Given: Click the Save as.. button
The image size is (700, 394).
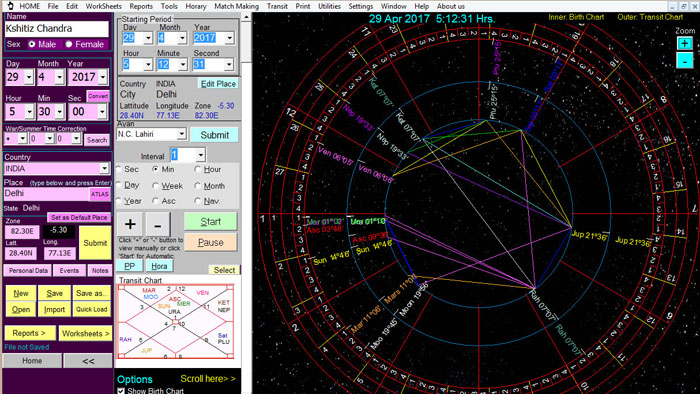Looking at the screenshot, I should pos(92,293).
